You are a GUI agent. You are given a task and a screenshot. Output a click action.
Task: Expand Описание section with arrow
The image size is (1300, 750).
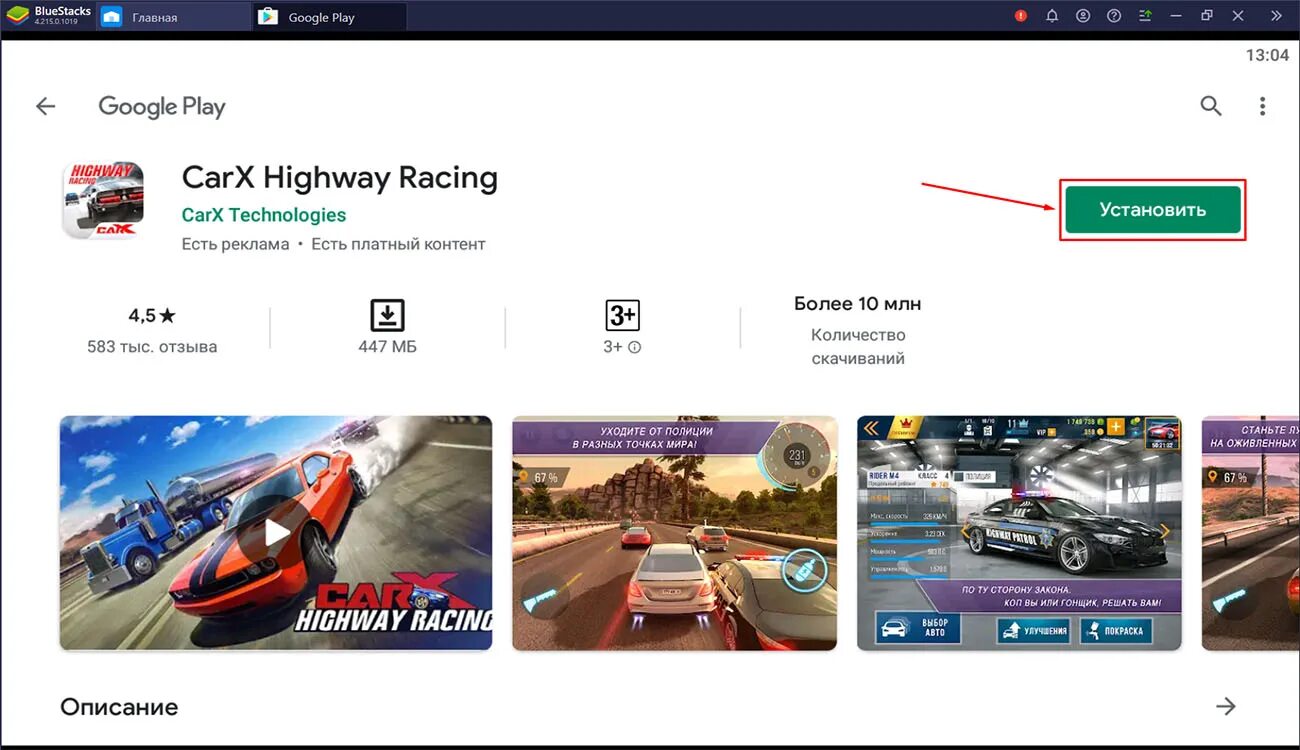click(x=1226, y=706)
